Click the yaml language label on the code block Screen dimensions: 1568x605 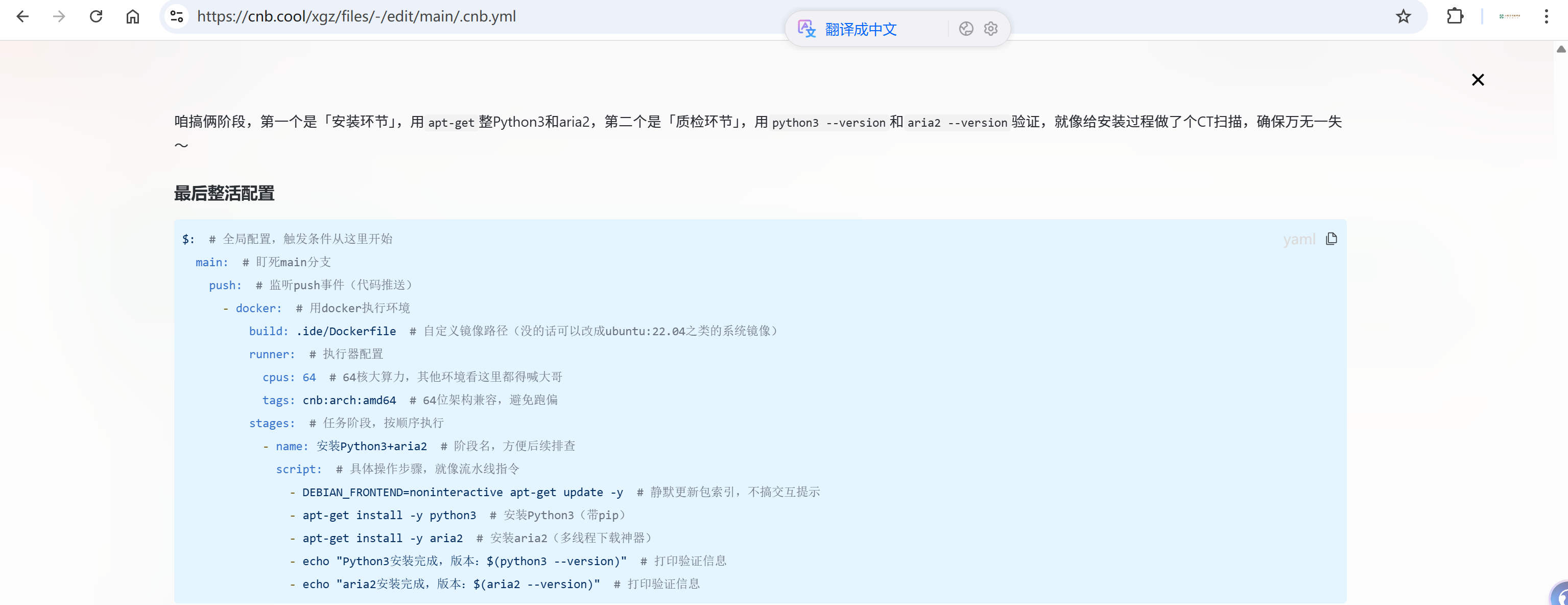pos(1299,238)
